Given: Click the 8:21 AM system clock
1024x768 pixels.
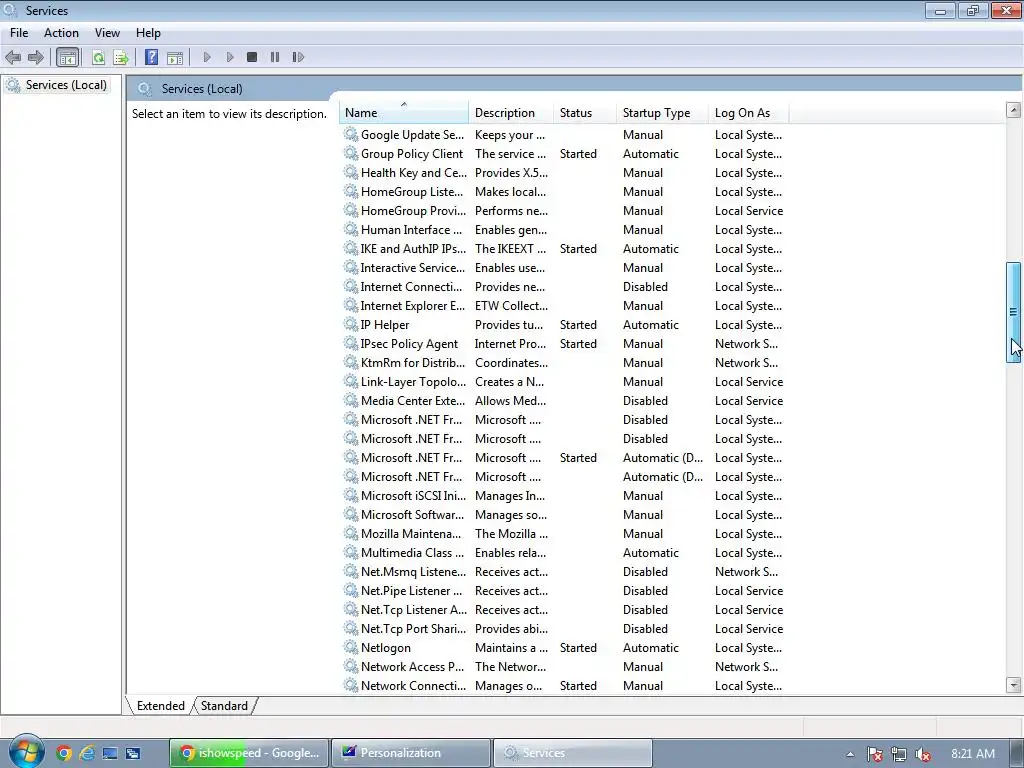Looking at the screenshot, I should click(973, 754).
